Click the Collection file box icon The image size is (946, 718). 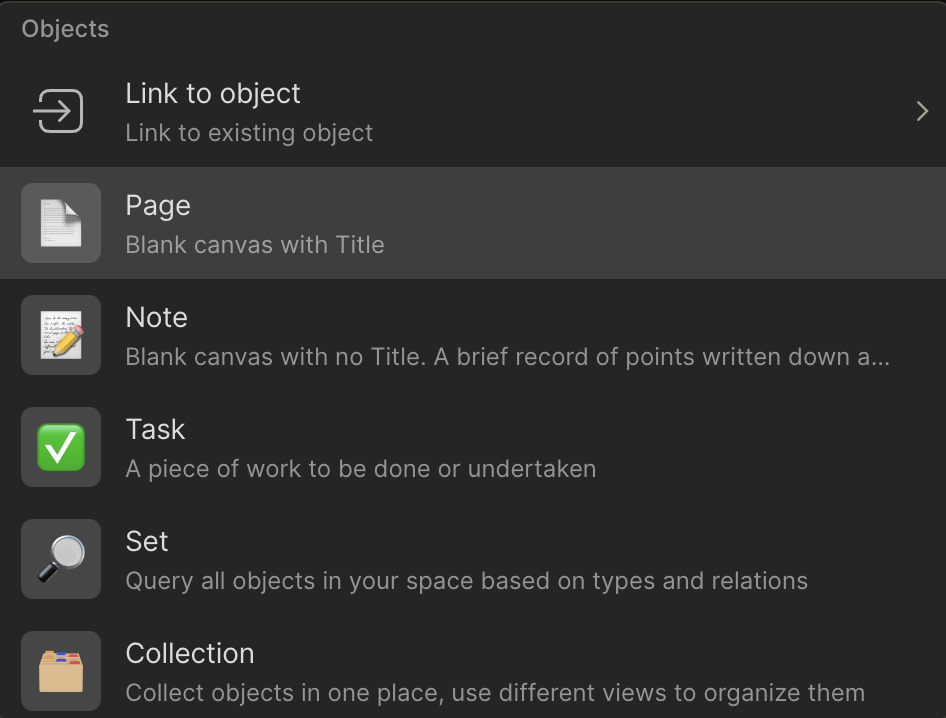coord(61,671)
